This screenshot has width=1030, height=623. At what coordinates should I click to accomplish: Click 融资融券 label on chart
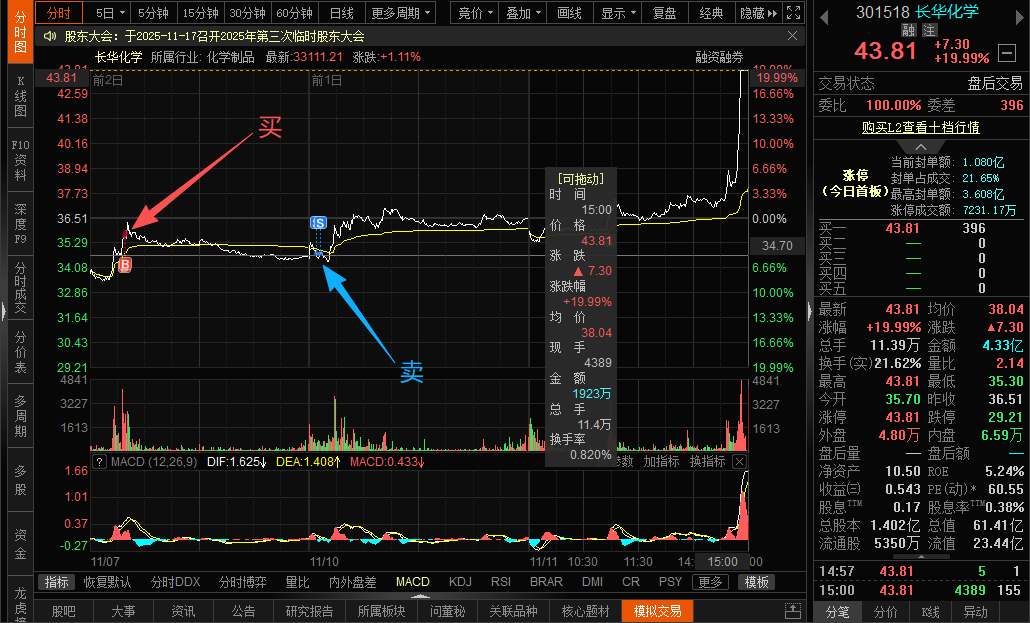[719, 58]
